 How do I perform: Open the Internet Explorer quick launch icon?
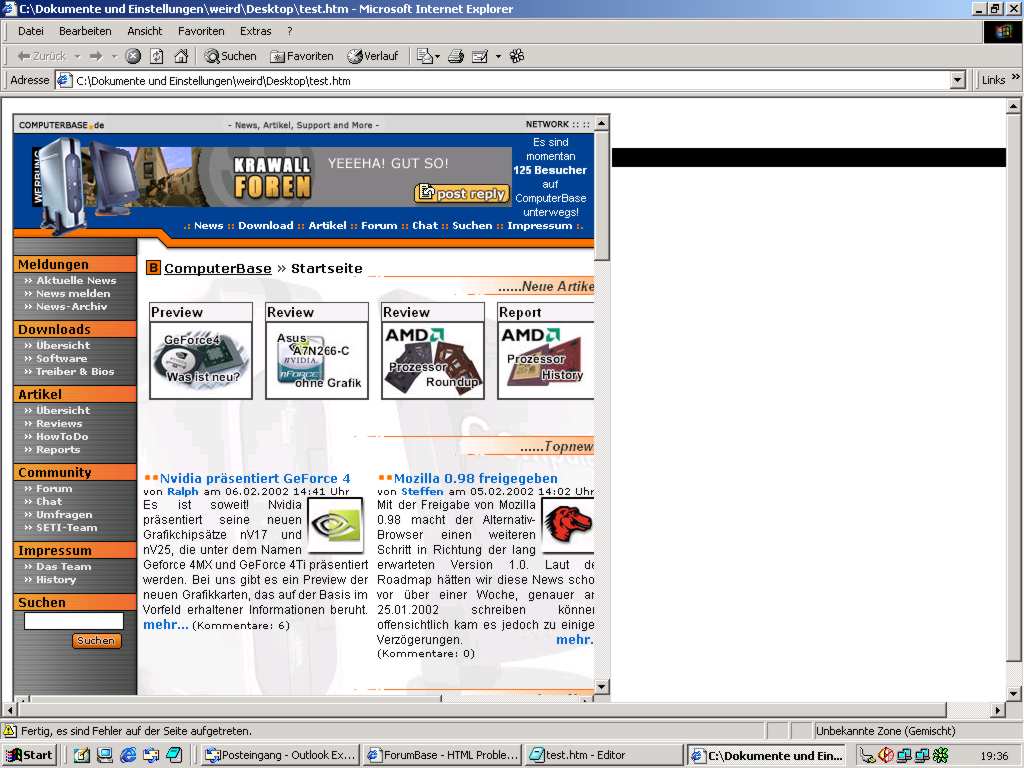[128, 756]
